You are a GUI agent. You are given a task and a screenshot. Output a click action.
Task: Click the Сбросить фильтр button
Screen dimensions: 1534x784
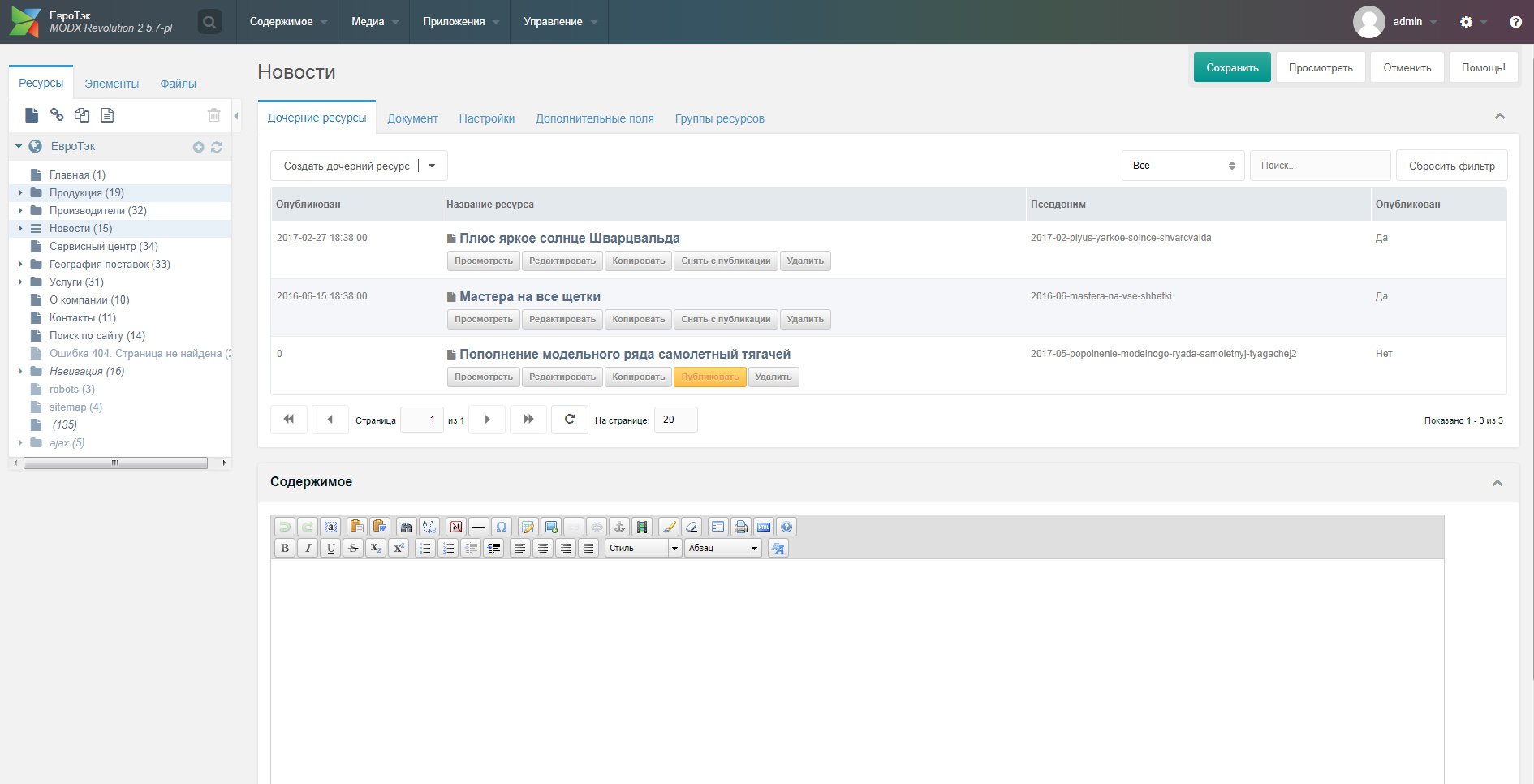pyautogui.click(x=1452, y=166)
